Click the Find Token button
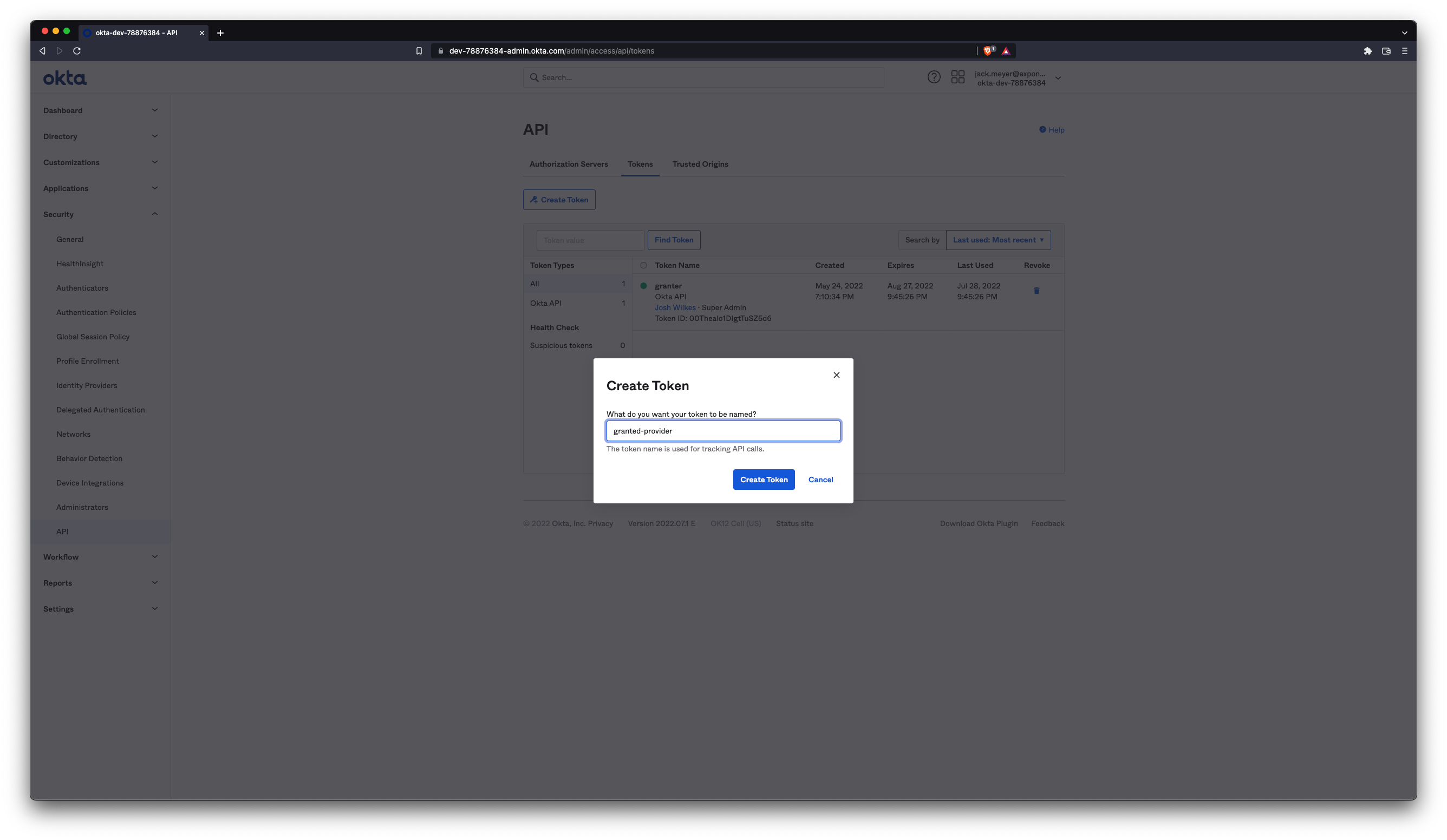The height and width of the screenshot is (840, 1447). (x=674, y=240)
